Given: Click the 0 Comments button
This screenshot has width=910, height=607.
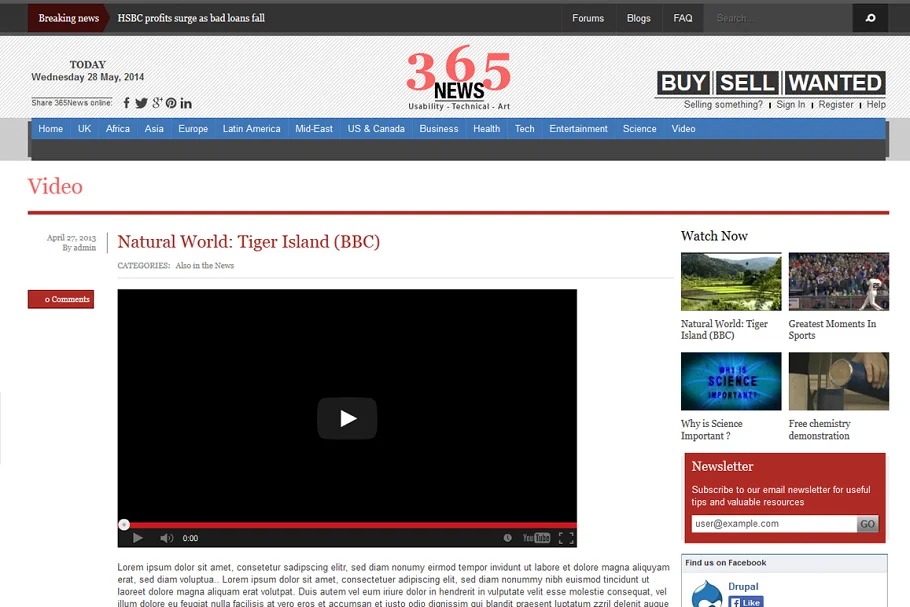Looking at the screenshot, I should coord(61,299).
